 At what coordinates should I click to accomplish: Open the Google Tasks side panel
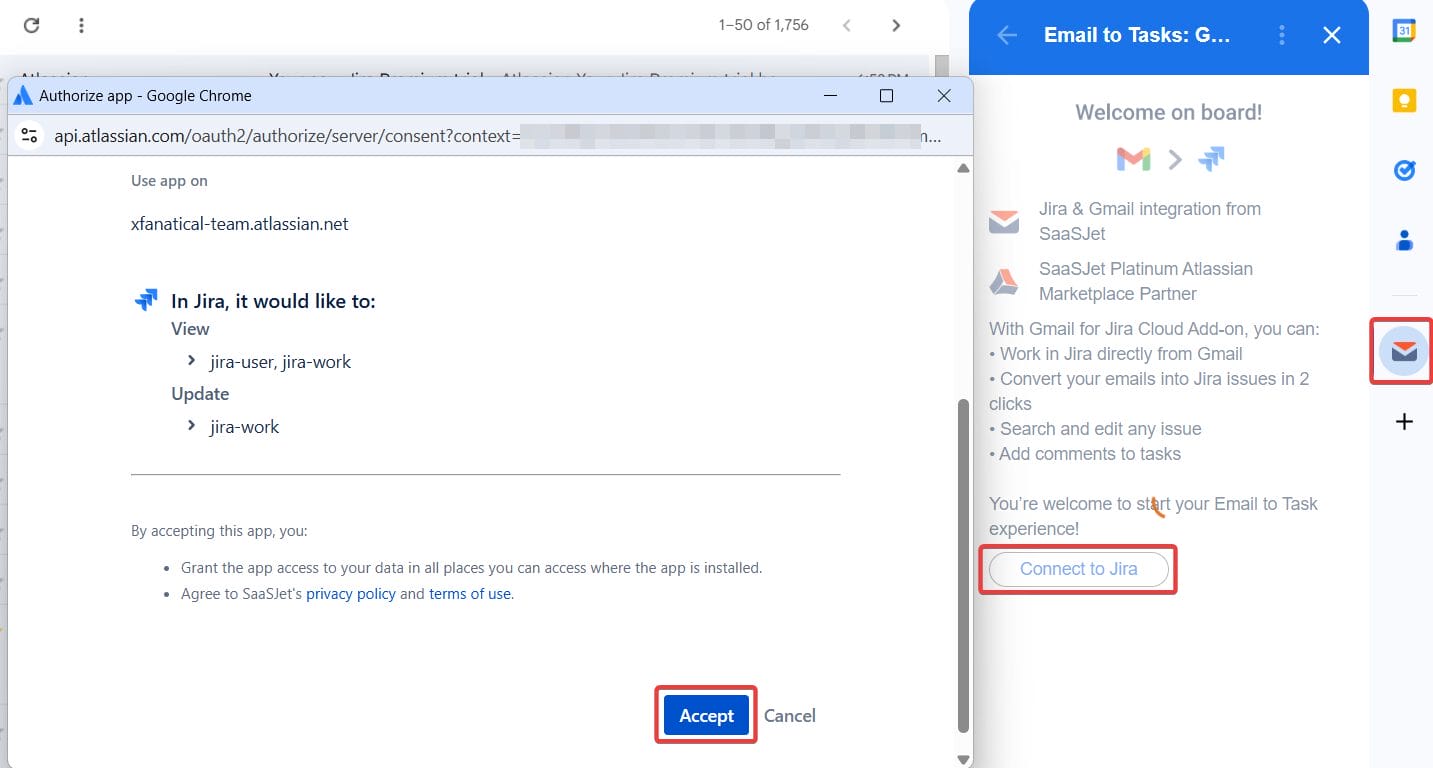[1404, 170]
